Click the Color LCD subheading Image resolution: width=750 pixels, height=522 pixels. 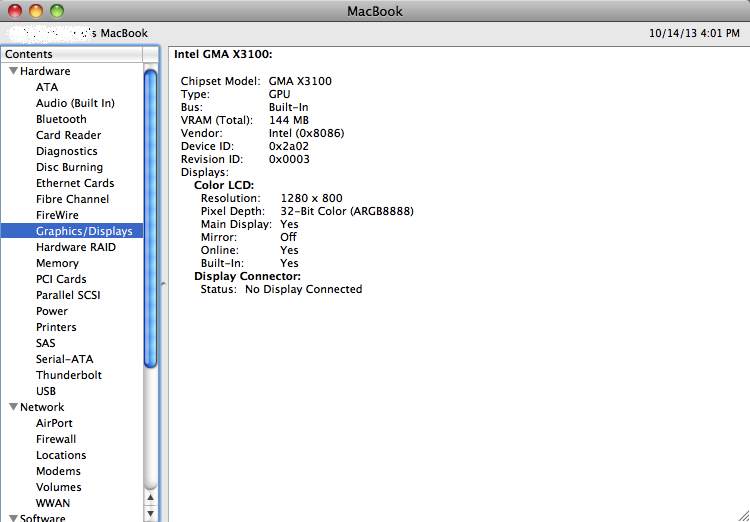(x=224, y=185)
